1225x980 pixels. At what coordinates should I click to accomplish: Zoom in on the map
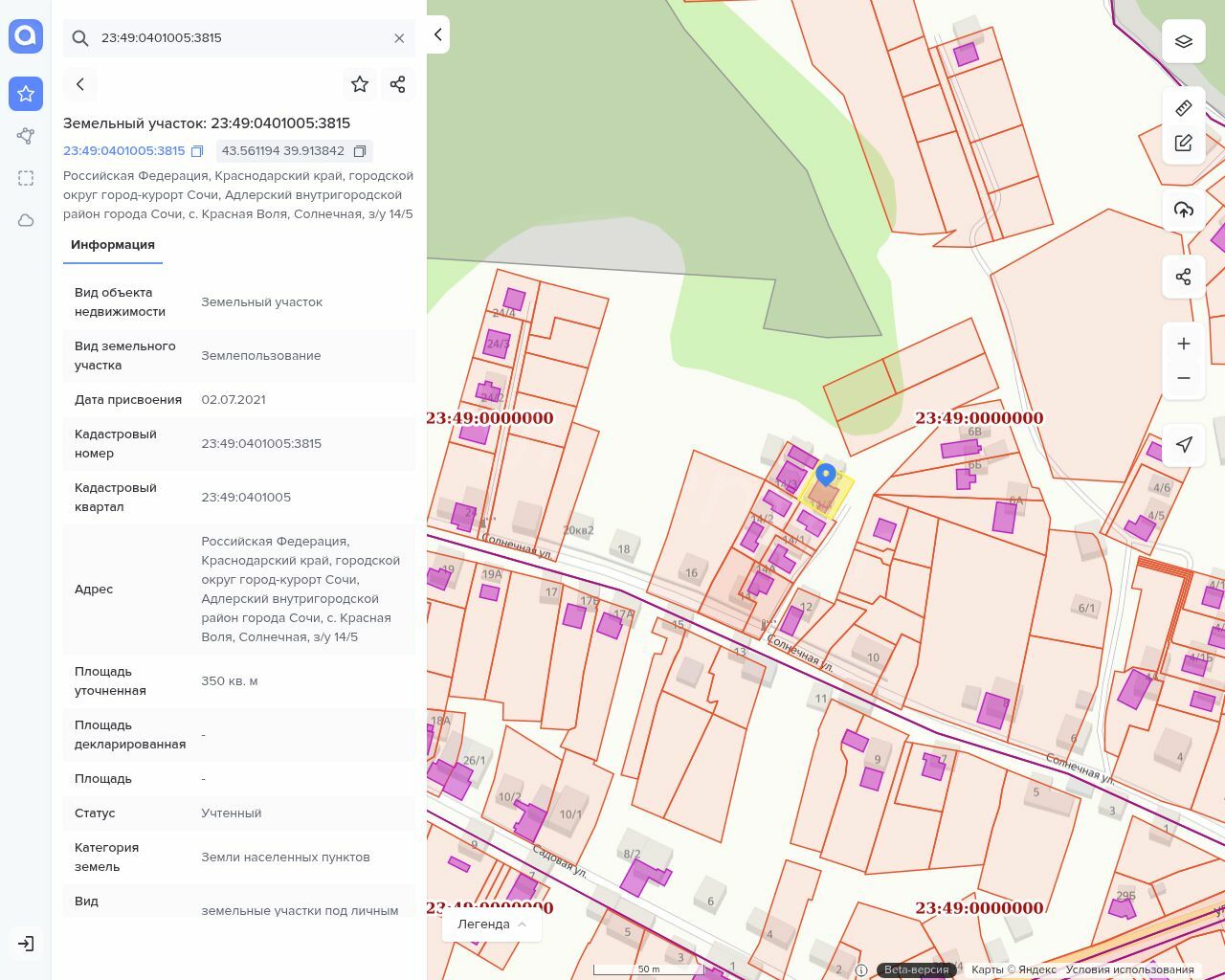click(1184, 344)
